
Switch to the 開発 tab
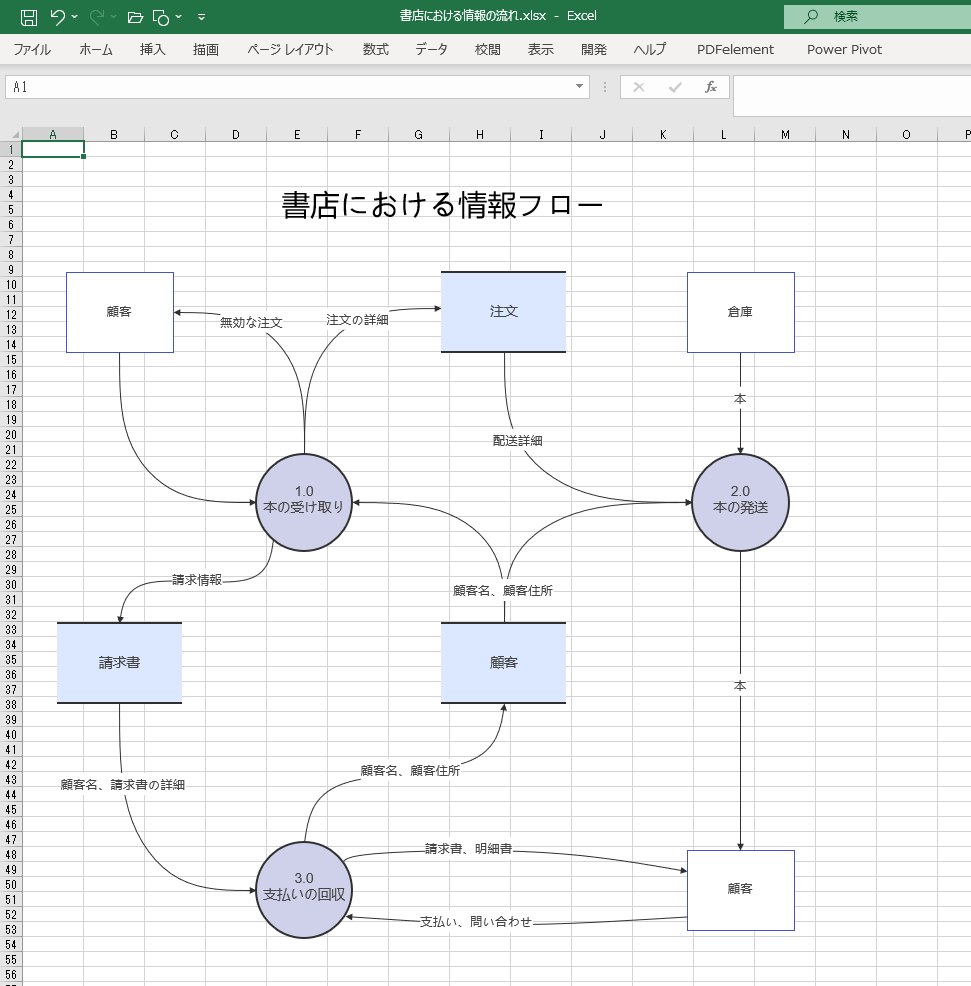594,50
